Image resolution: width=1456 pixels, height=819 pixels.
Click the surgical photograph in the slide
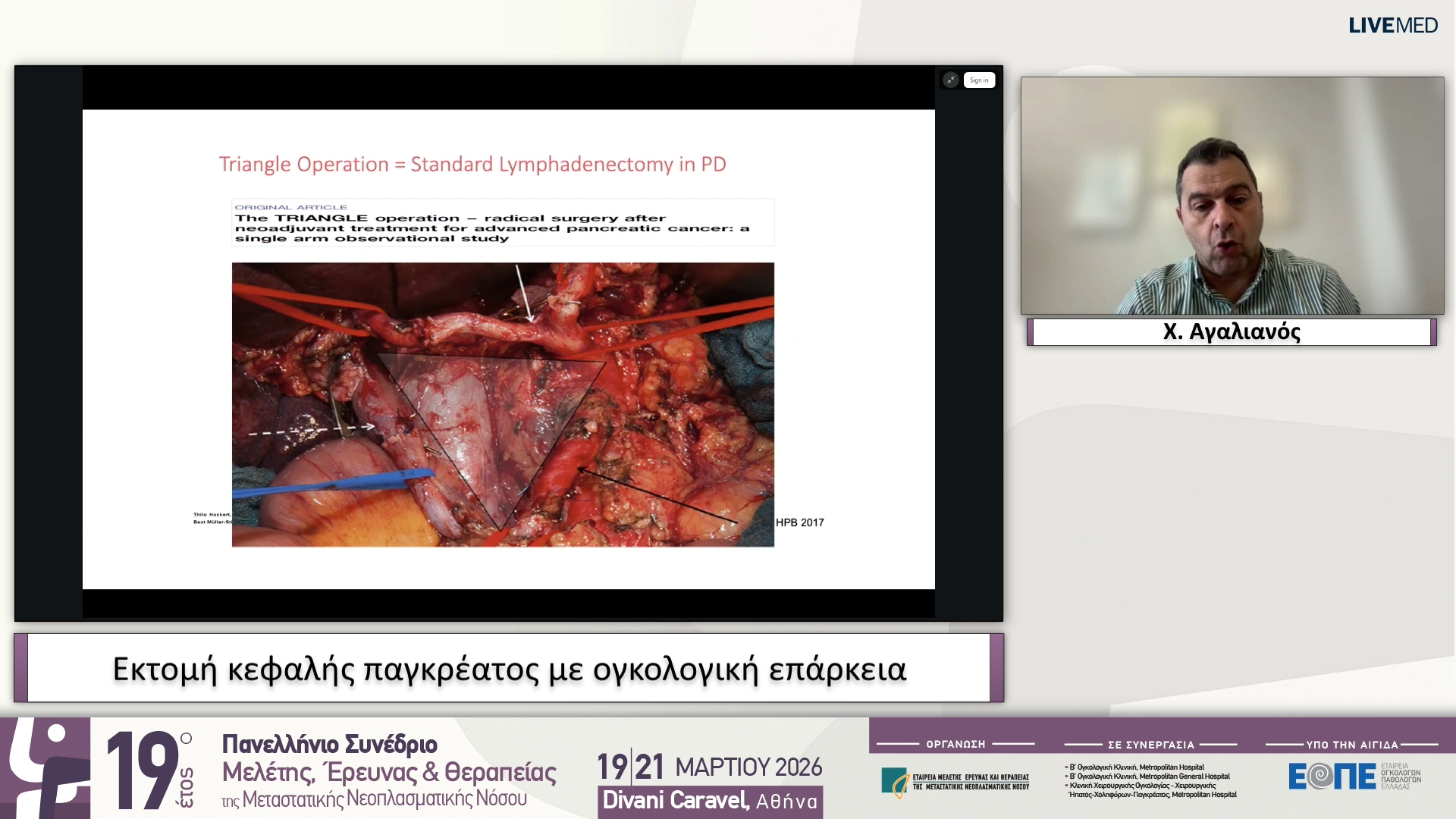502,404
